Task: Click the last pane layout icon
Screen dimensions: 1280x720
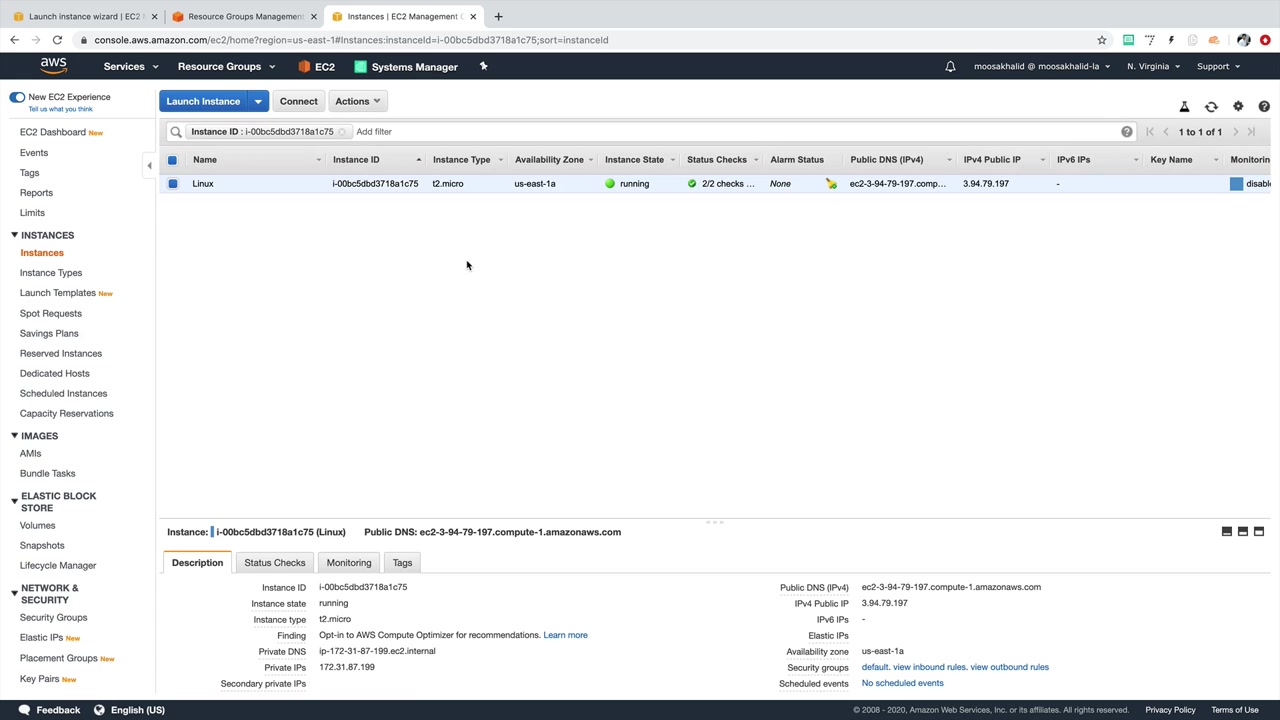Action: point(1259,532)
